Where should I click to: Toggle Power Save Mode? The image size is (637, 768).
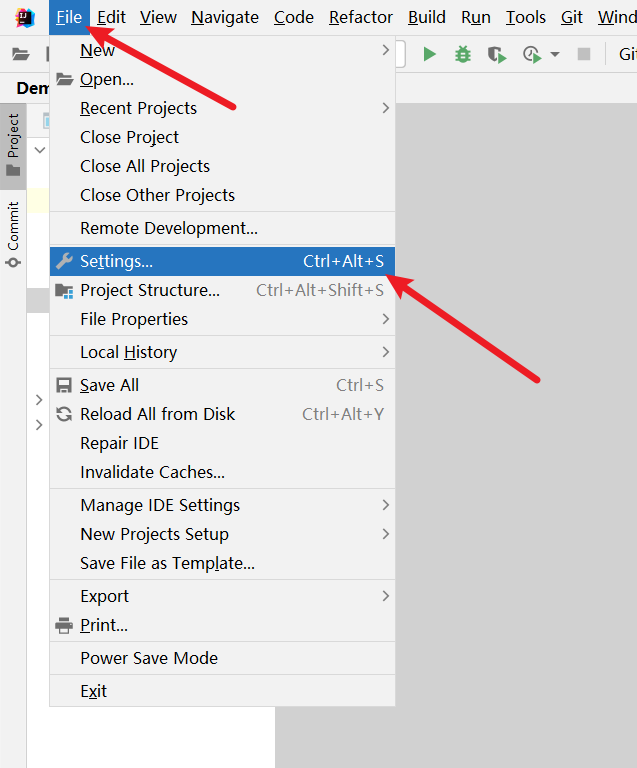click(222, 658)
